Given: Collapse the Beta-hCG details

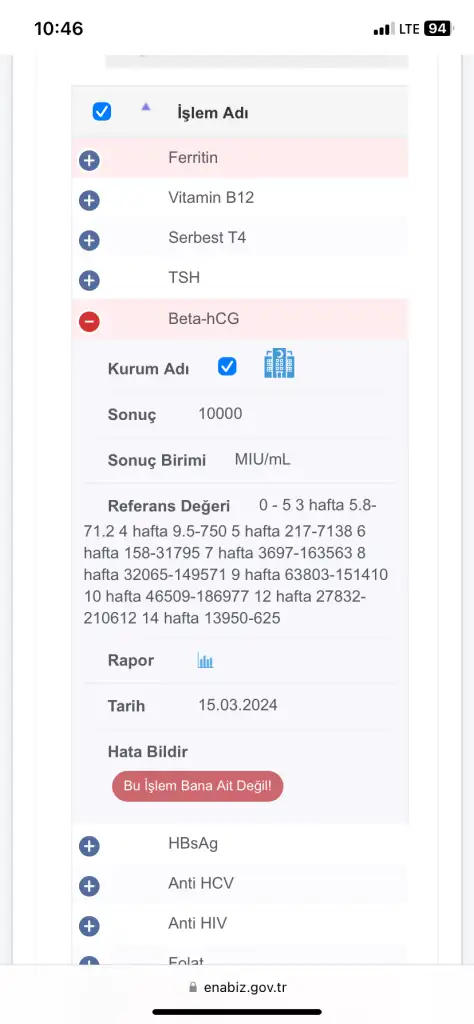Looking at the screenshot, I should click(89, 321).
